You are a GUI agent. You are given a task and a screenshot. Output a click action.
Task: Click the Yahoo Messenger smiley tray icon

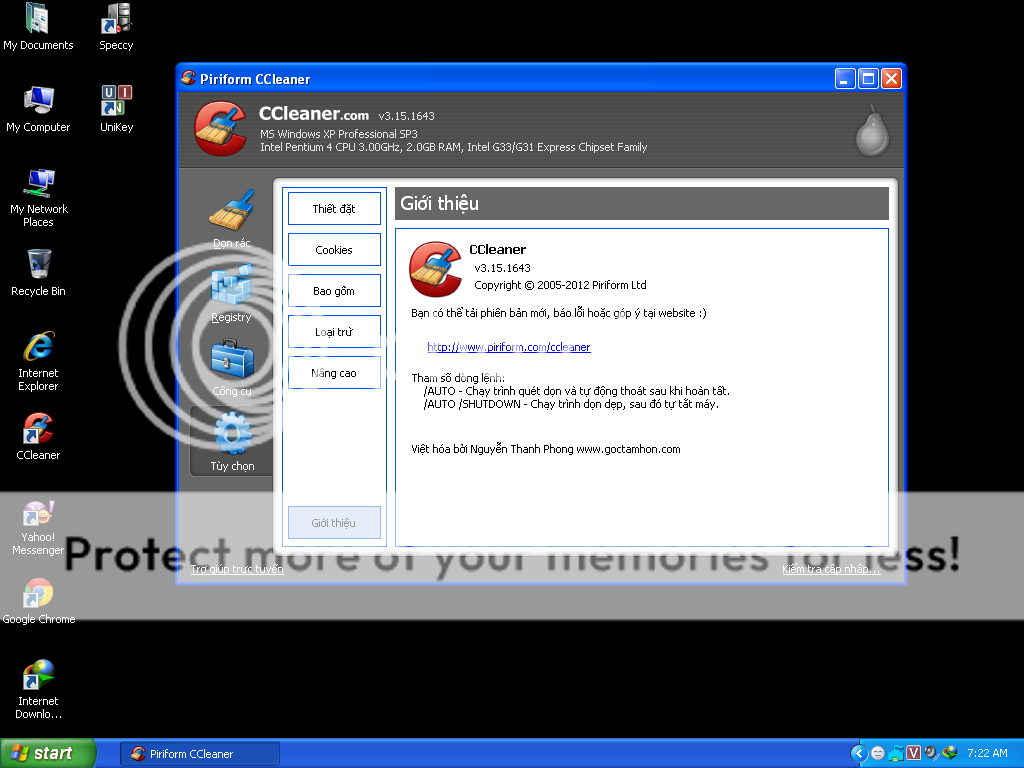(x=878, y=753)
